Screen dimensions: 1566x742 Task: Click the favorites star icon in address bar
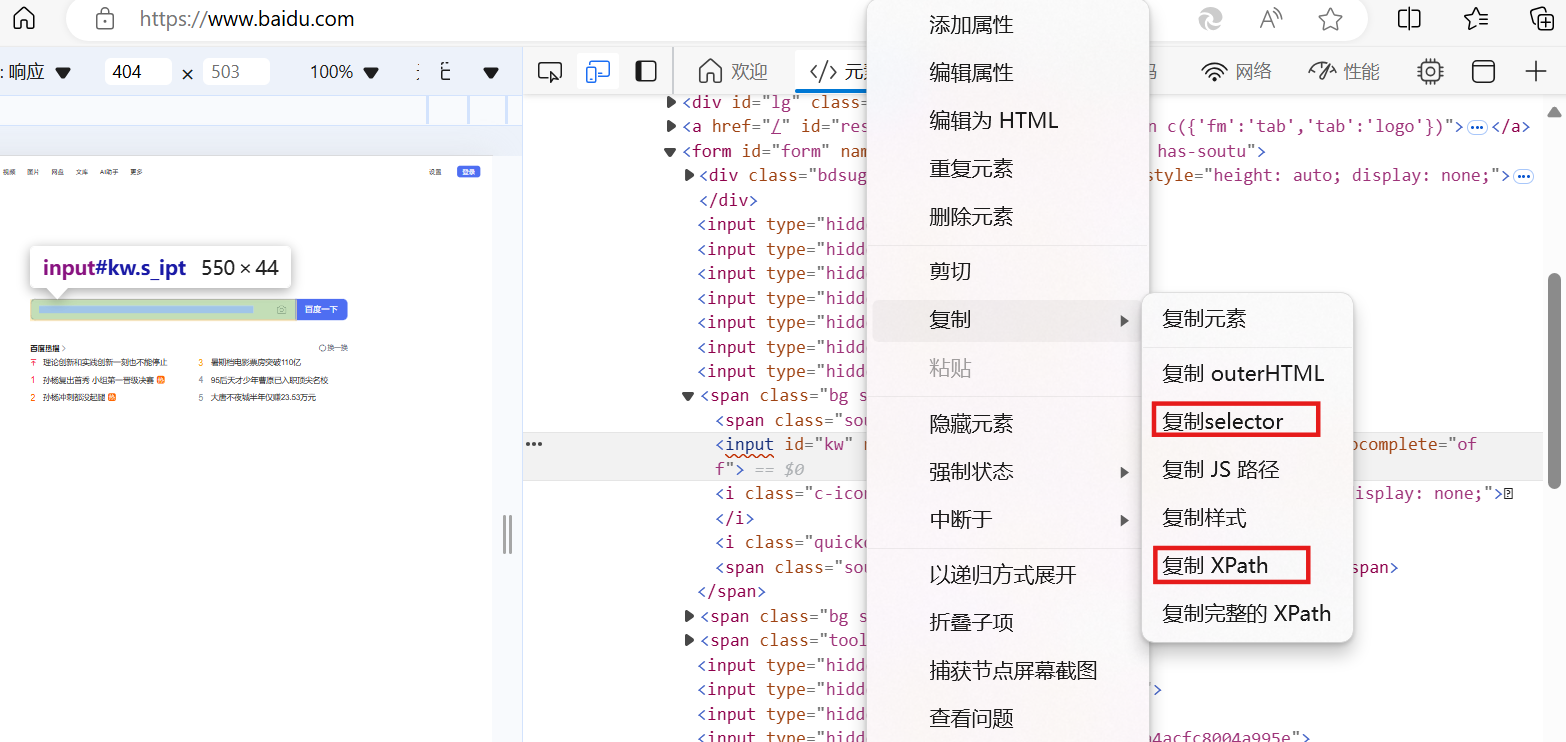point(1330,18)
